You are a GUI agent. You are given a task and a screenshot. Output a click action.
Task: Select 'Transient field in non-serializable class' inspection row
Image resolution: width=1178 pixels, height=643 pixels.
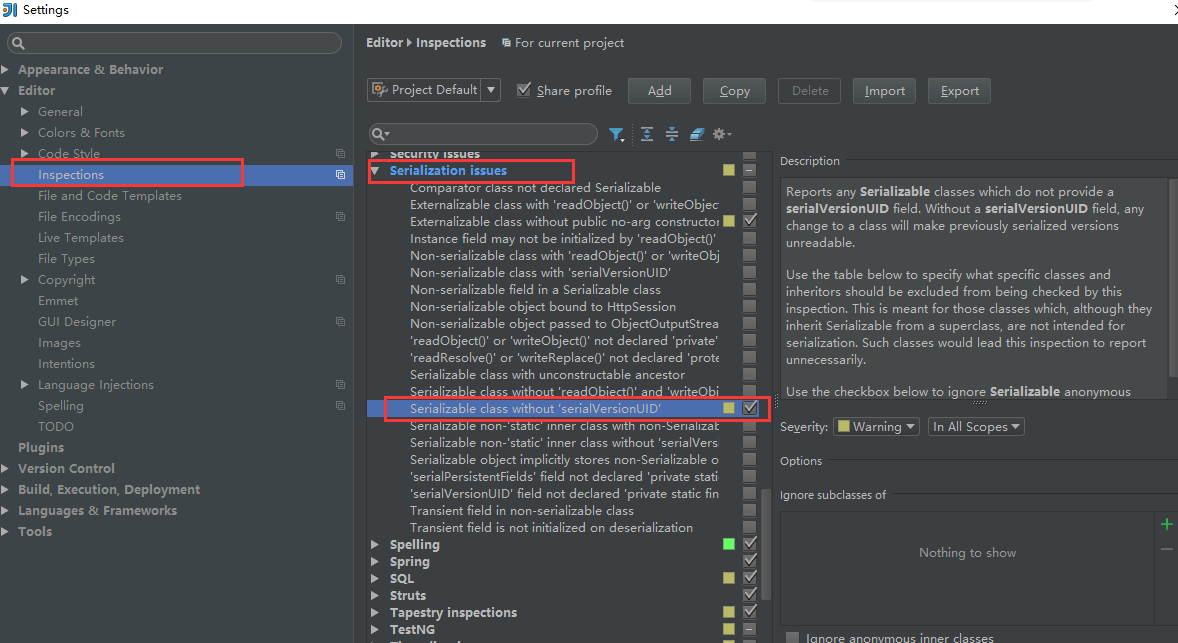521,511
